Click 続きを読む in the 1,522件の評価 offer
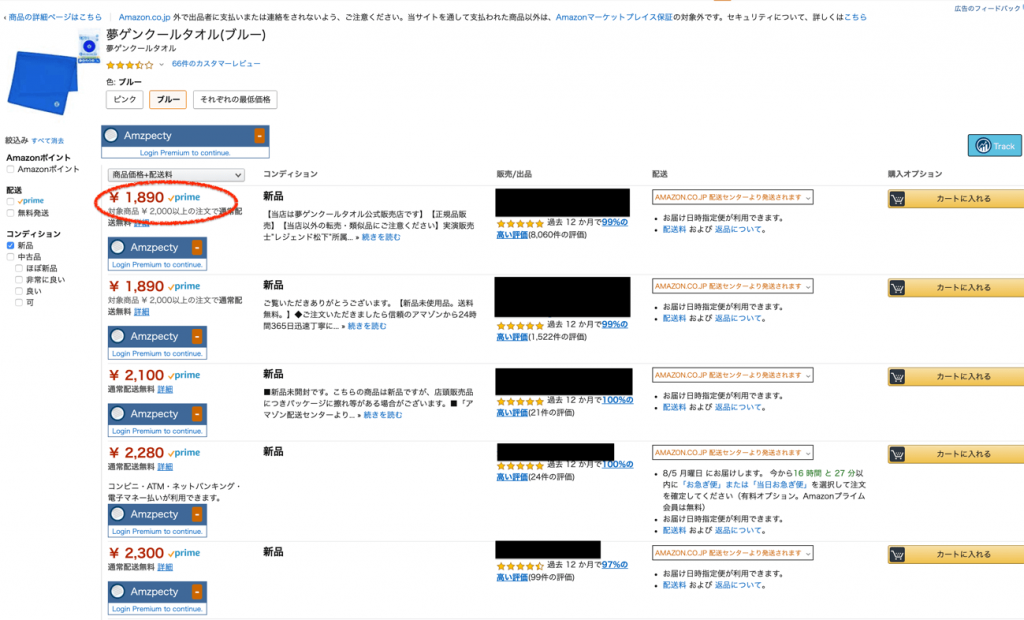Screen dimensions: 1024x620 [x=367, y=326]
